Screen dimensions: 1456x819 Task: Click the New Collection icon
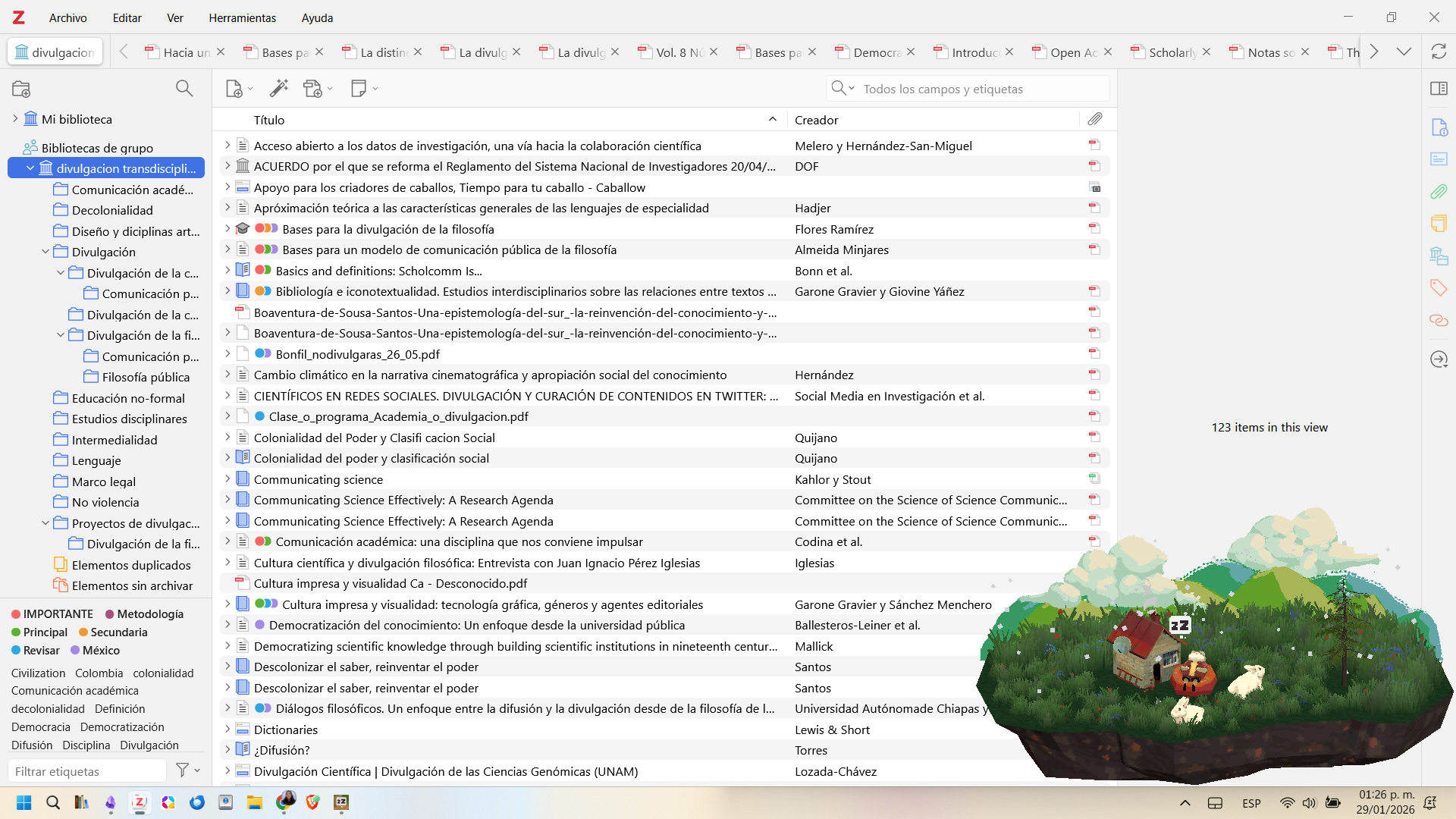21,89
